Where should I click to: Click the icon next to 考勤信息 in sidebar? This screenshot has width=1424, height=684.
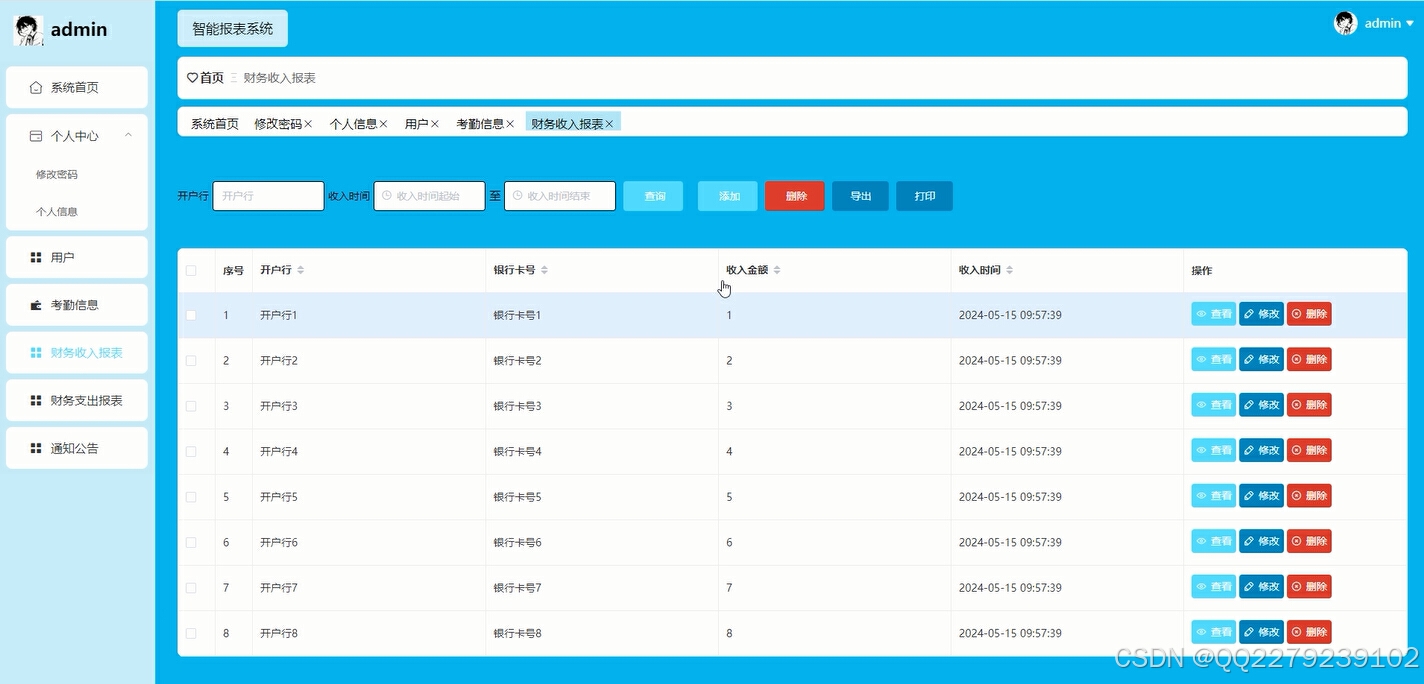click(36, 305)
